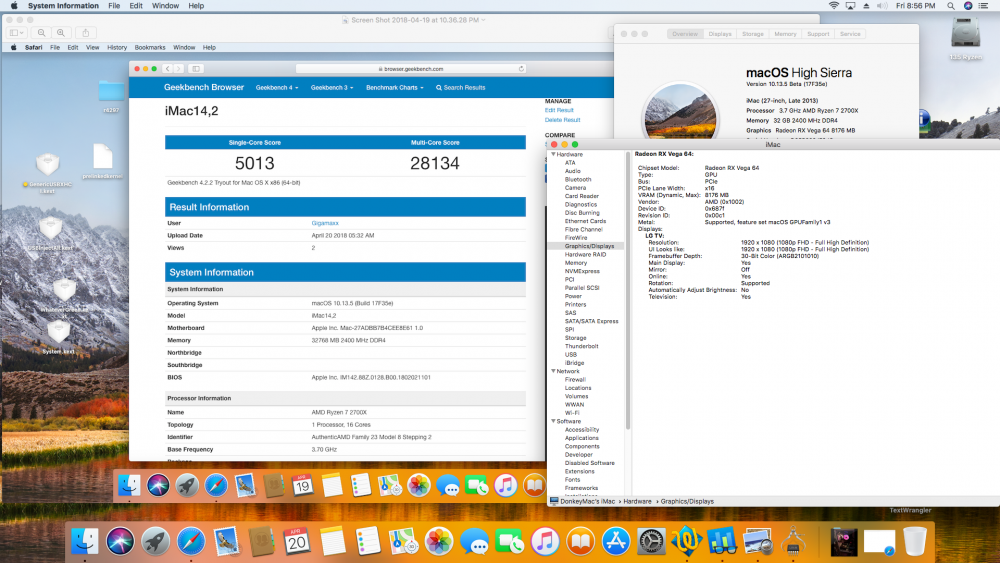
Task: Open Support tab in About This Mac
Action: 818,34
